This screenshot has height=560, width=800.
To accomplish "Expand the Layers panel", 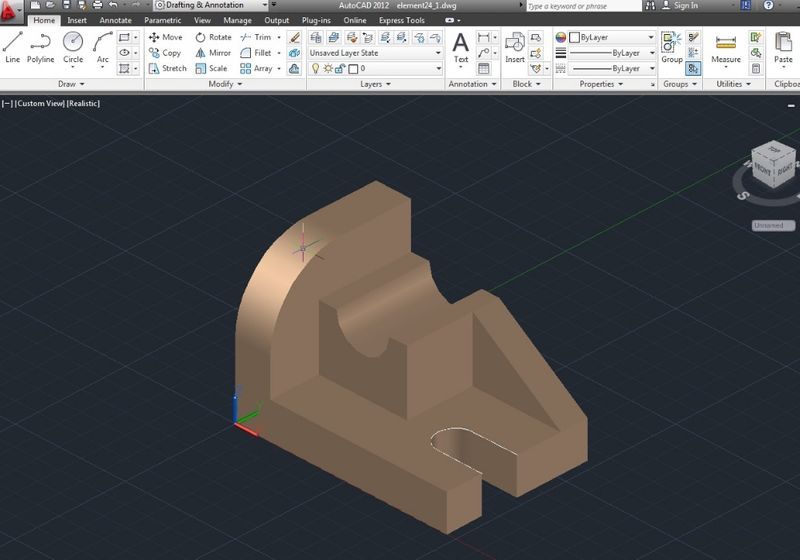I will pyautogui.click(x=375, y=84).
